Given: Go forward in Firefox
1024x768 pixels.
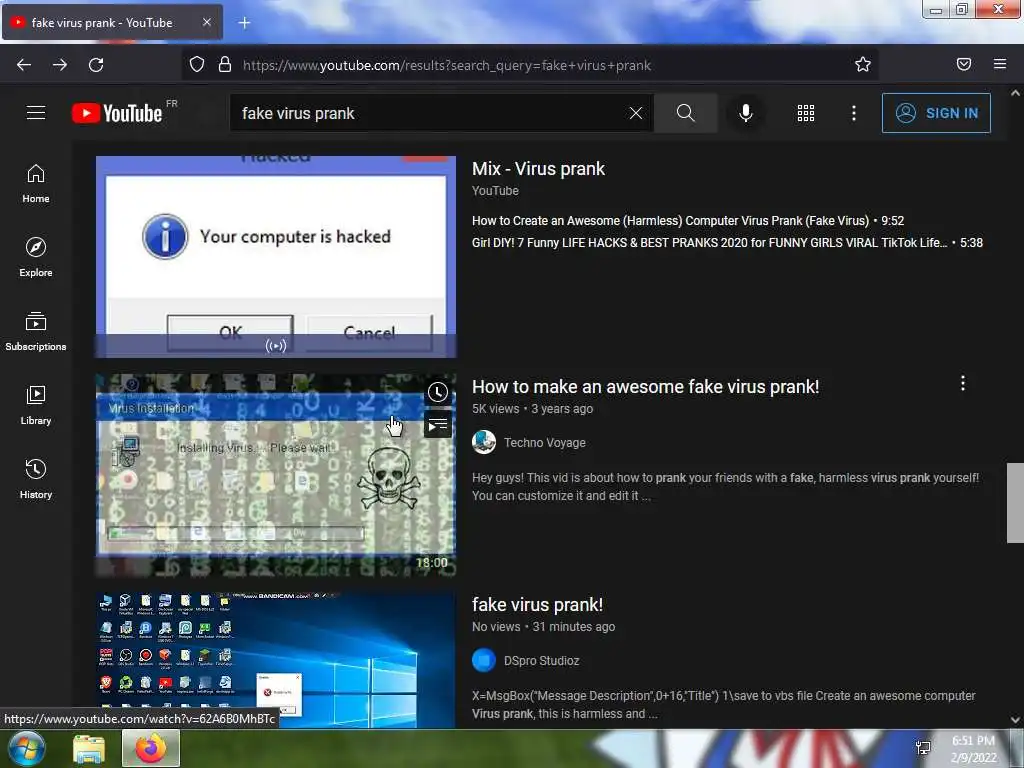Looking at the screenshot, I should (x=60, y=65).
